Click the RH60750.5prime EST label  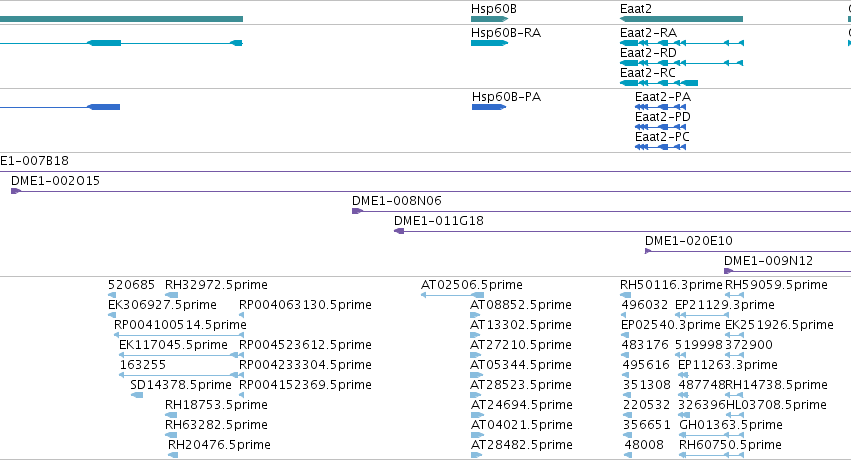coord(730,445)
